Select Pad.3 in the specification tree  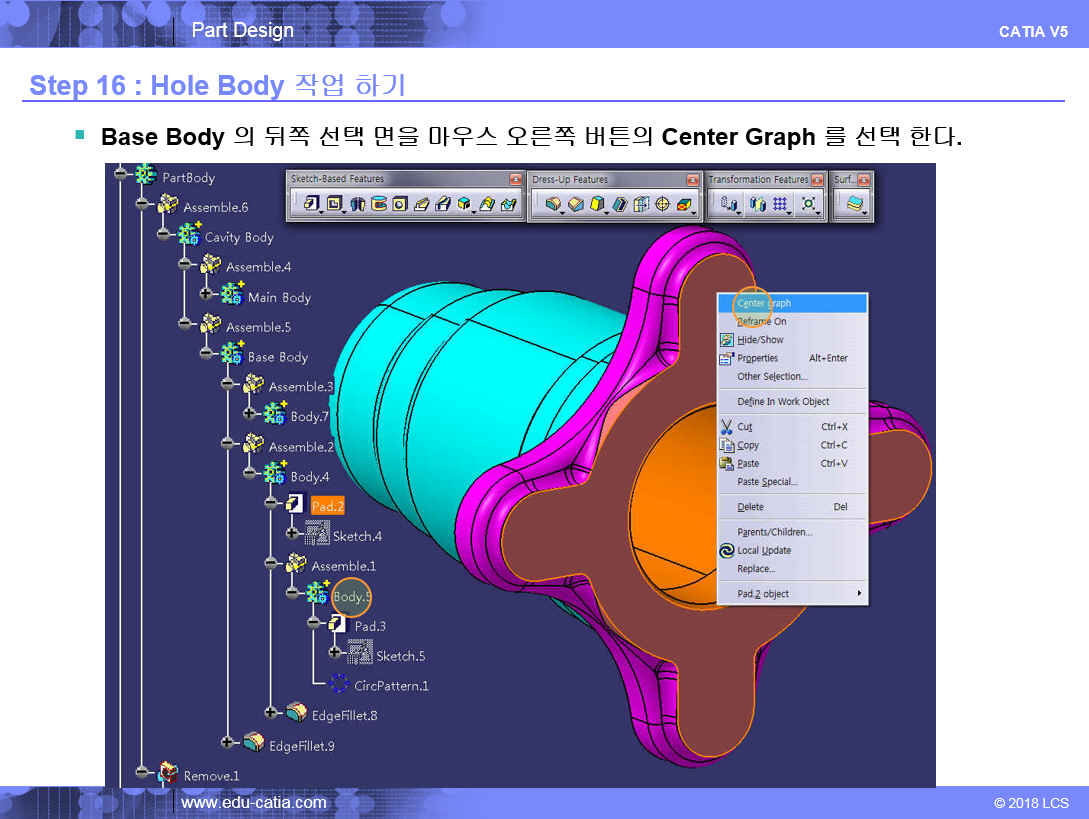pos(370,626)
